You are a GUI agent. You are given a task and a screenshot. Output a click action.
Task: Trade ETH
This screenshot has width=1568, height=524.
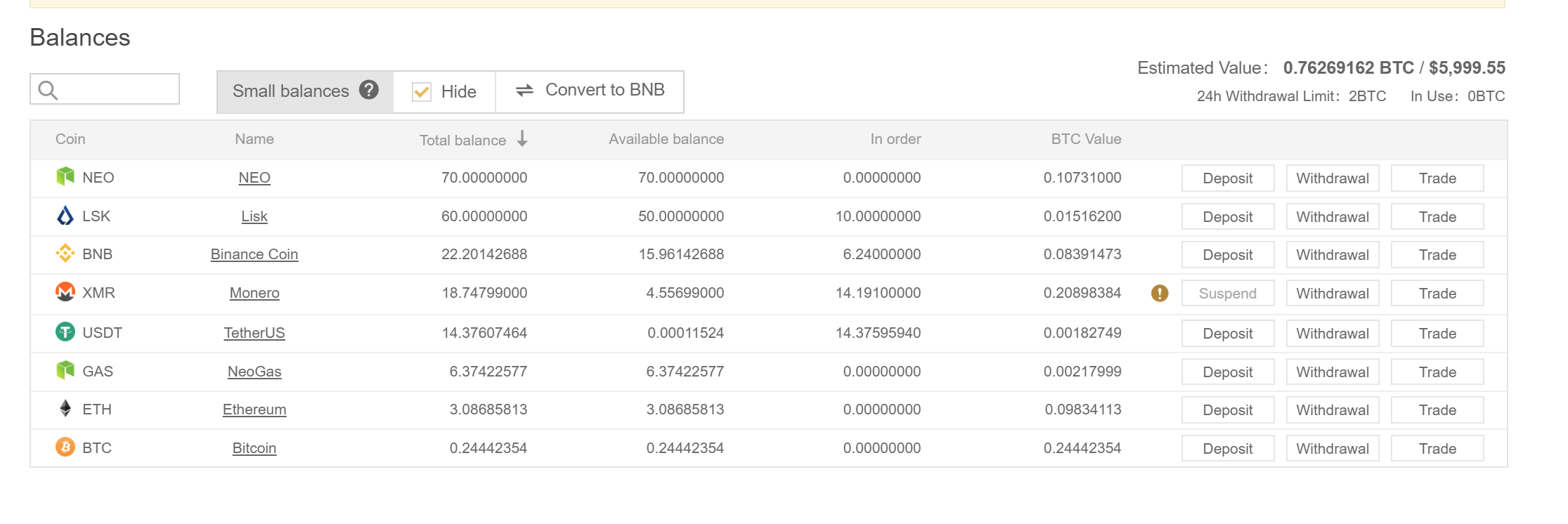[x=1437, y=410]
